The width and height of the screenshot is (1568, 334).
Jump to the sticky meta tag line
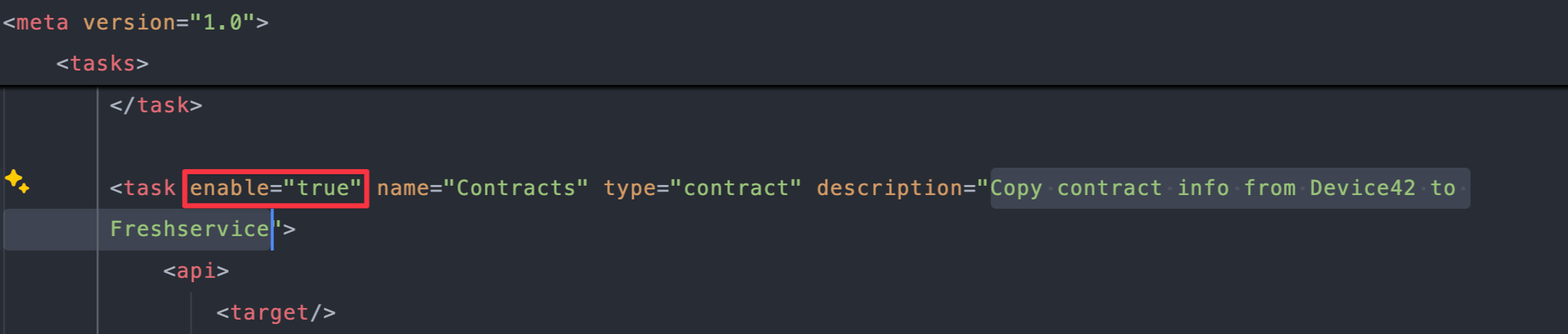click(42, 22)
